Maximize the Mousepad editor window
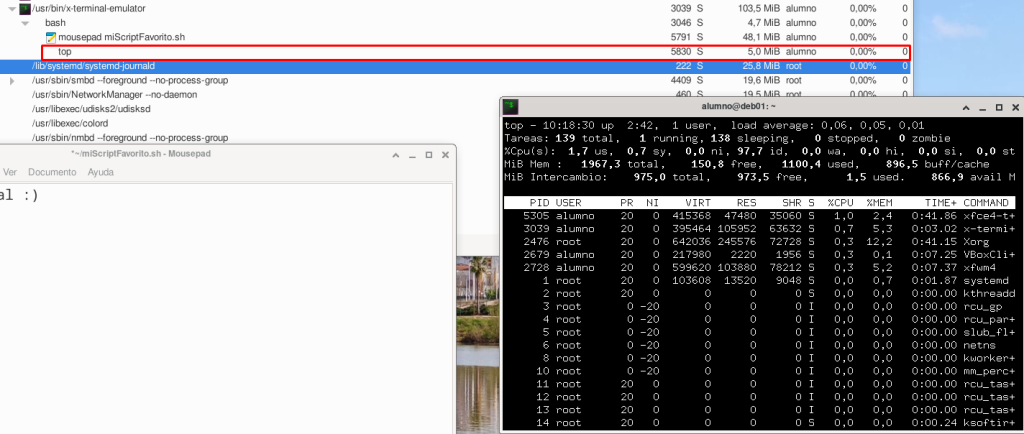The height and width of the screenshot is (434, 1024). (428, 155)
